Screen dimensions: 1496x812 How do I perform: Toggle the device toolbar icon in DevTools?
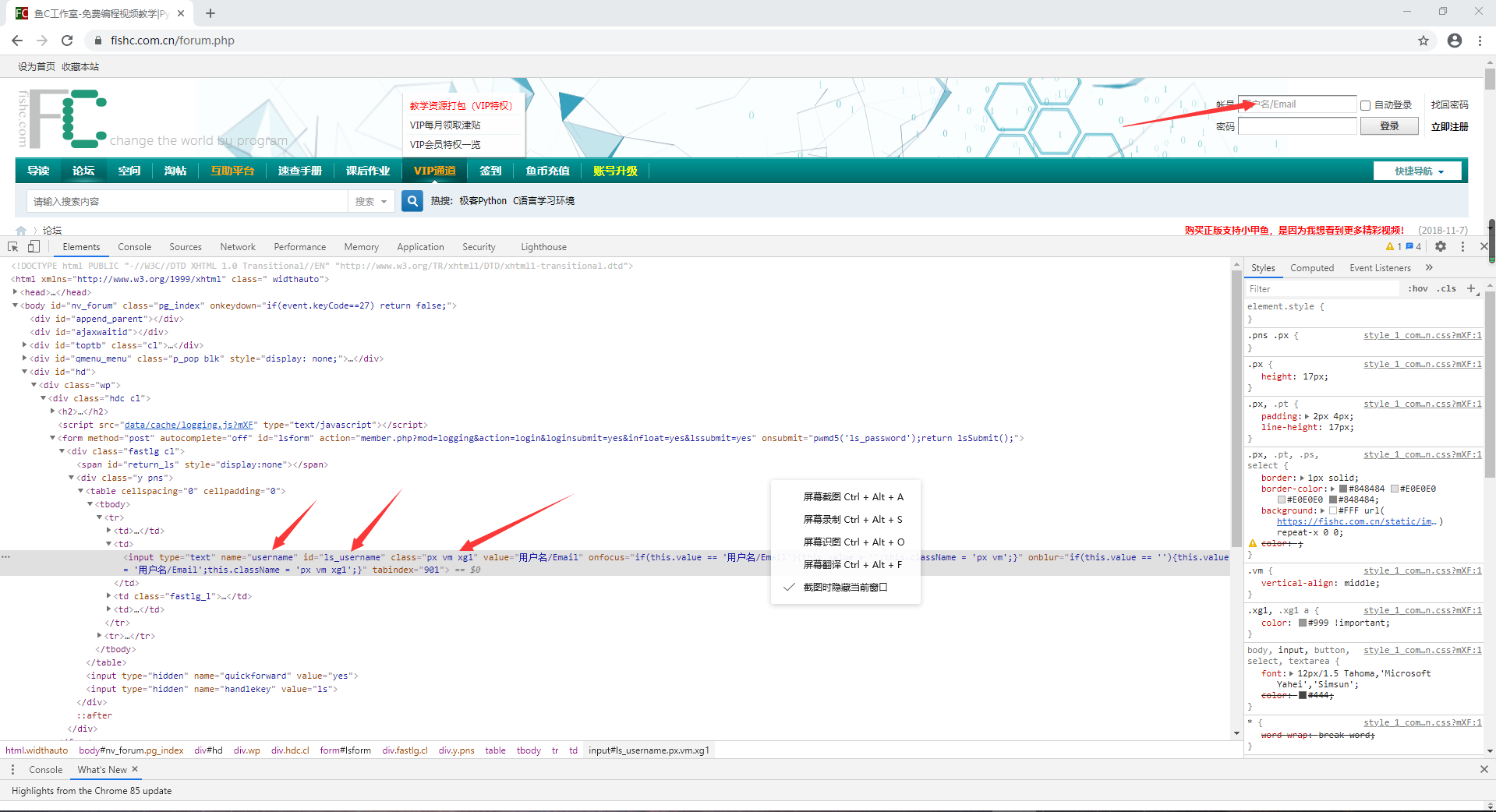point(34,246)
